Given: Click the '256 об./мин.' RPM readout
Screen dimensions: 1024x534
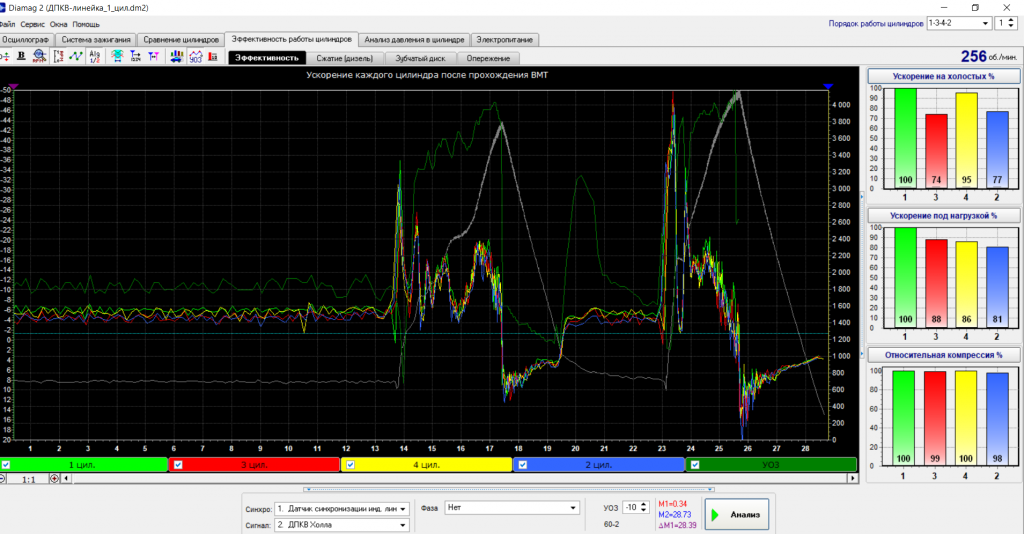Looking at the screenshot, I should [x=989, y=57].
